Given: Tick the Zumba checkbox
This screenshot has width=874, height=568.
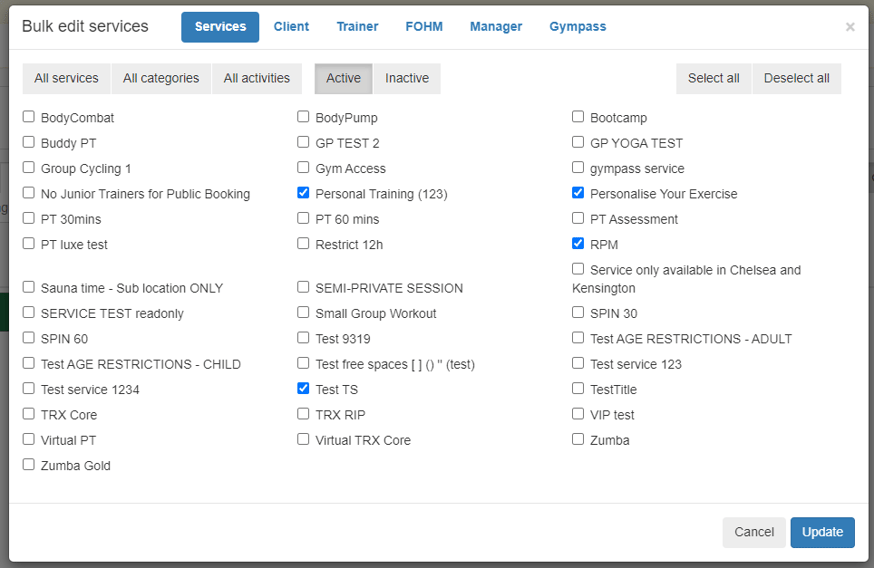Looking at the screenshot, I should 578,439.
